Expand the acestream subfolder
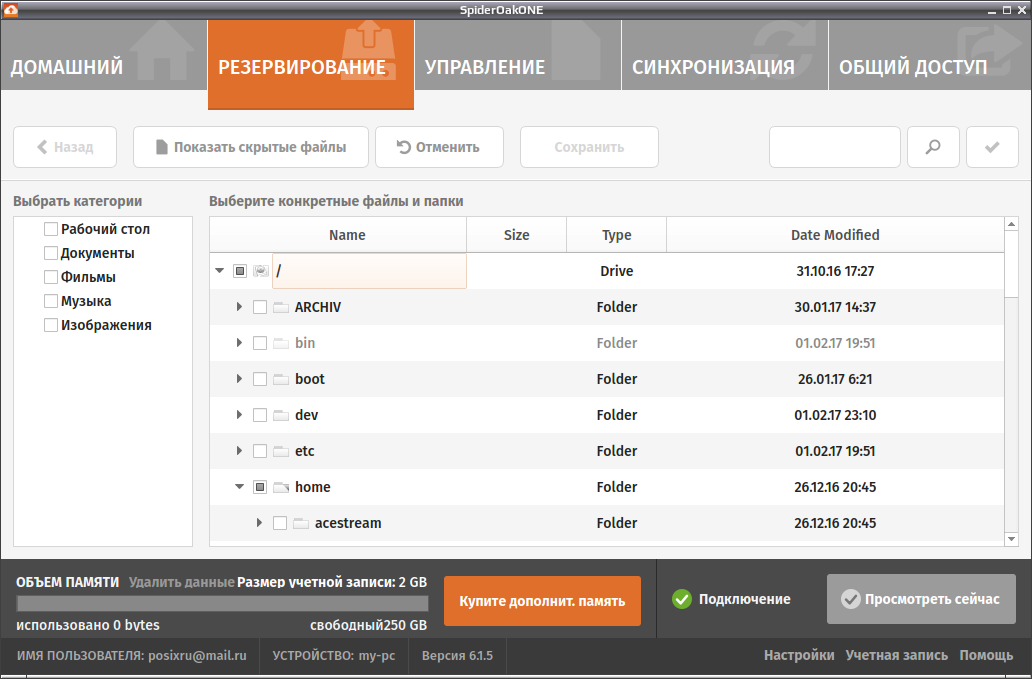 (x=259, y=522)
